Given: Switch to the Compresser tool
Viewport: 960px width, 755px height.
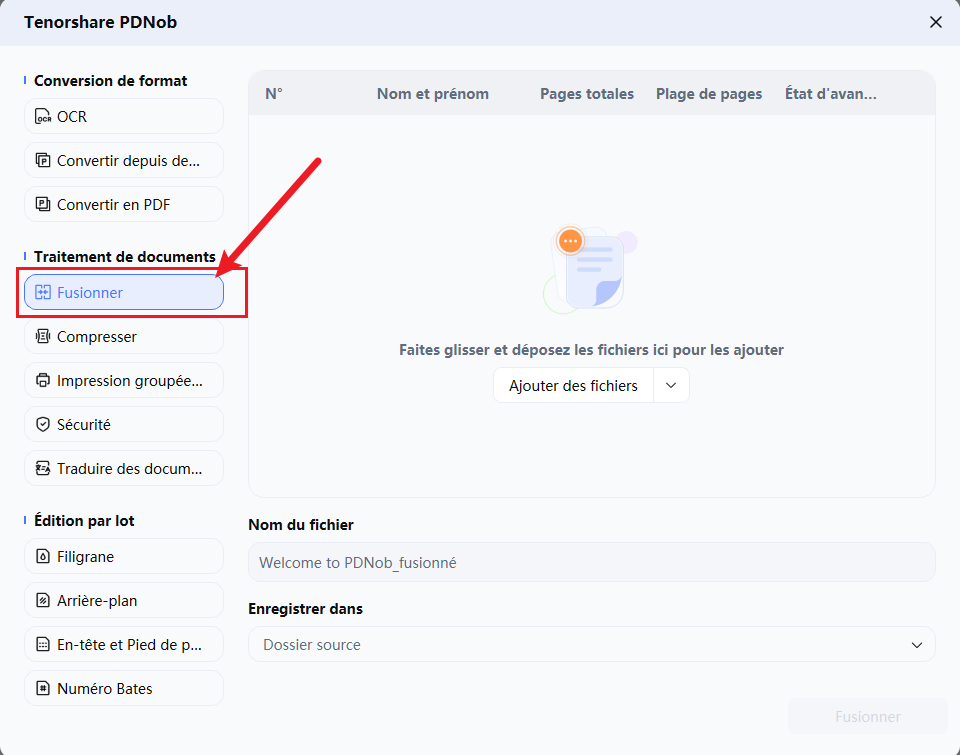Looking at the screenshot, I should (x=124, y=337).
